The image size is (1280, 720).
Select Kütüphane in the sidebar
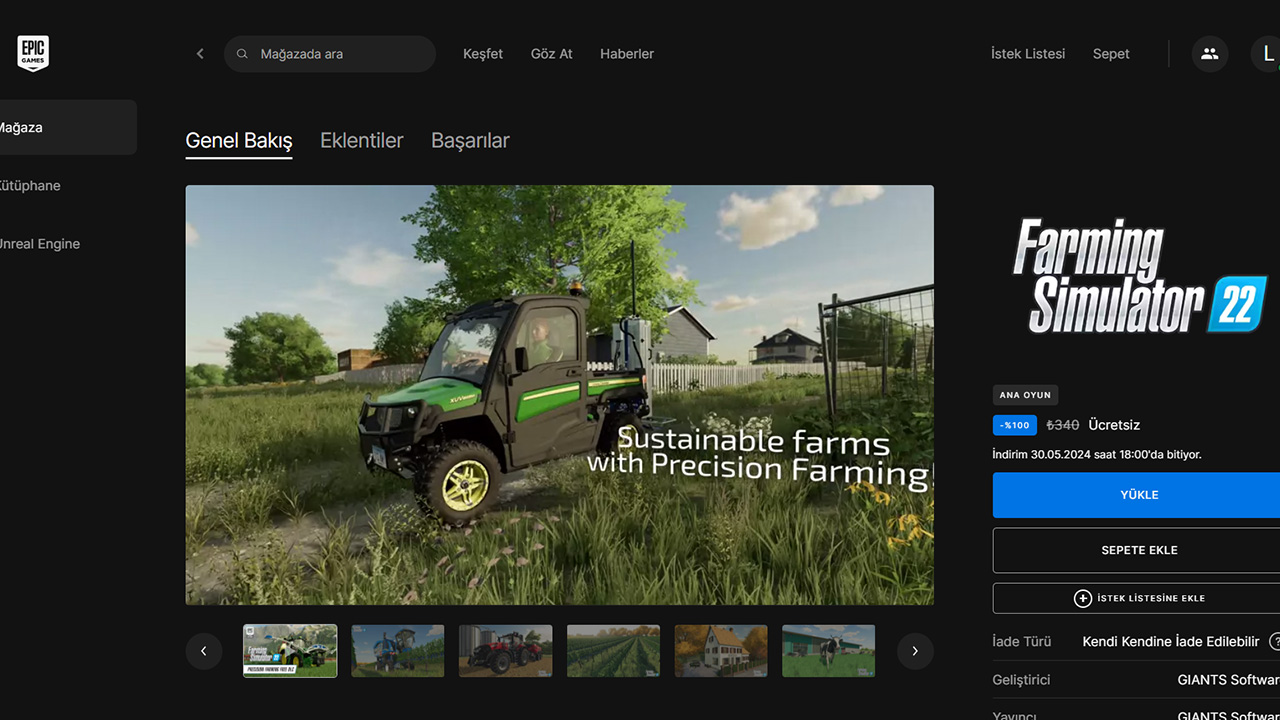[x=30, y=185]
